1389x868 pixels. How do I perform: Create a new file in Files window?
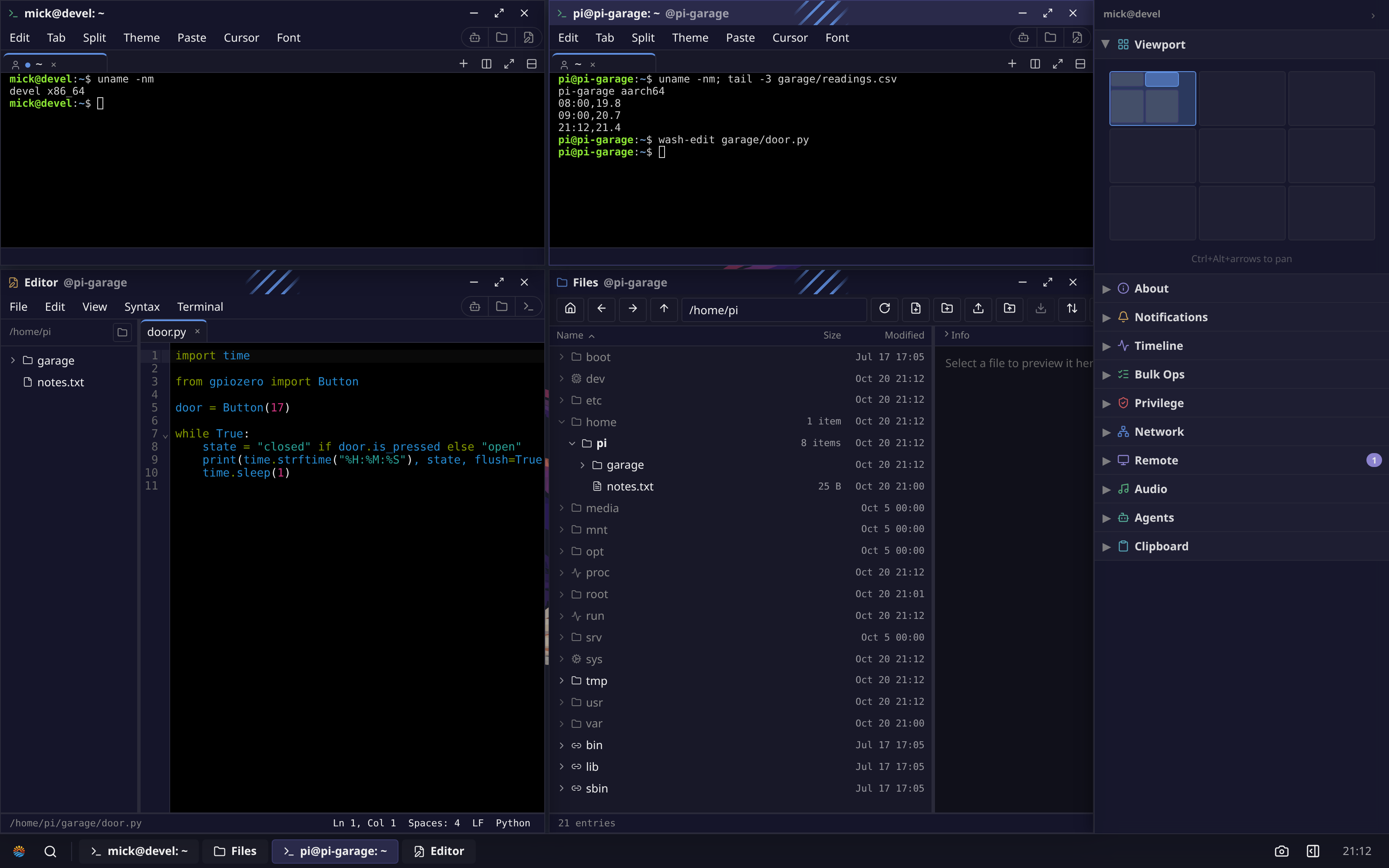click(915, 309)
